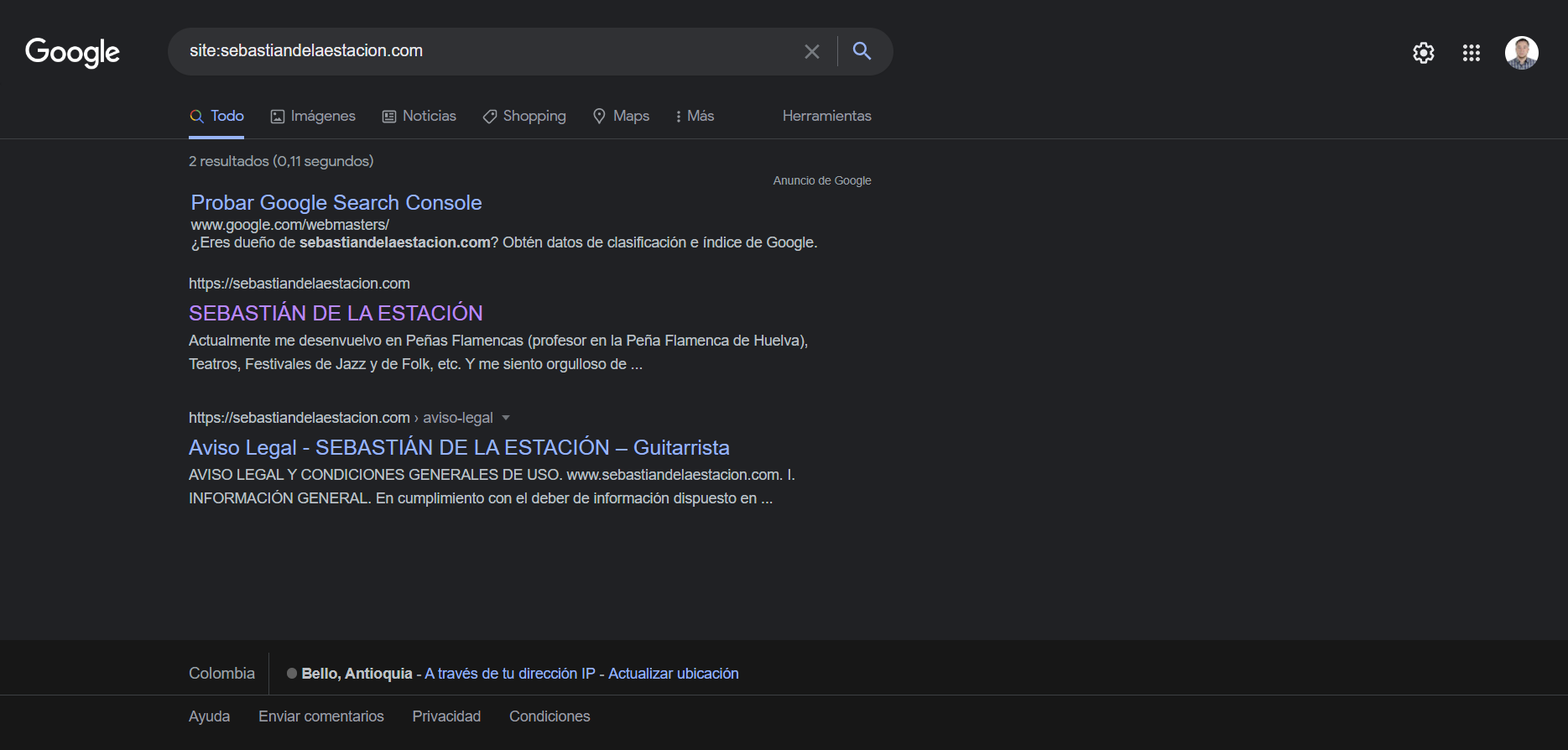Click the https://sebastiandelaestacion.com URL of first result
This screenshot has width=1568, height=750.
click(300, 284)
